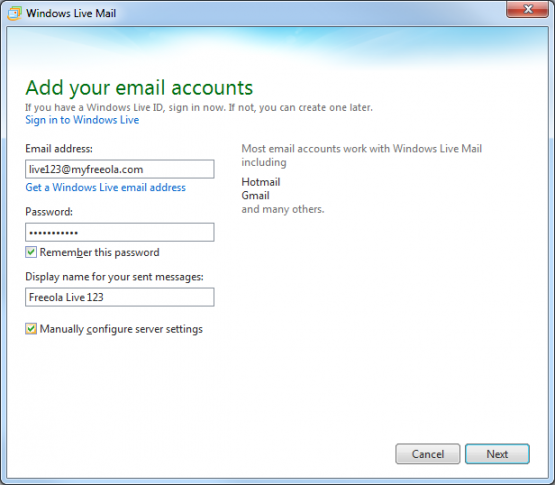Screen dimensions: 555x485
Task: Click the Cancel button
Action: click(x=428, y=454)
